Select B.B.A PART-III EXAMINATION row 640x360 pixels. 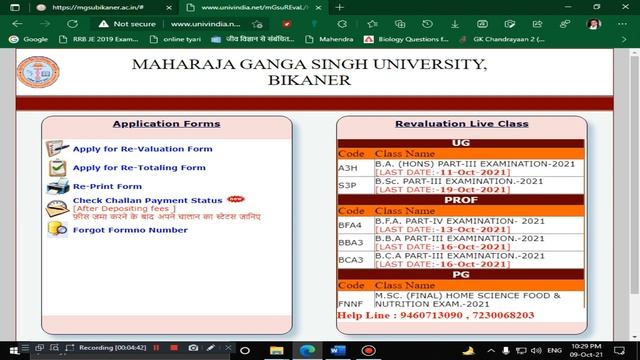coord(461,242)
